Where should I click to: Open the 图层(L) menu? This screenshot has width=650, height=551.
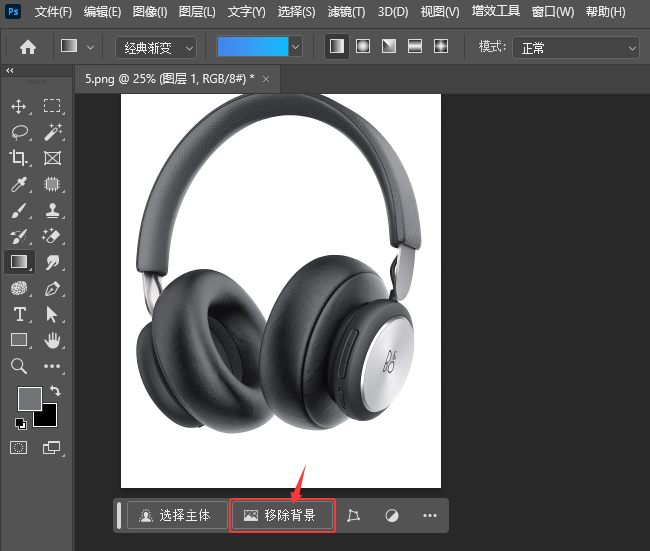197,12
